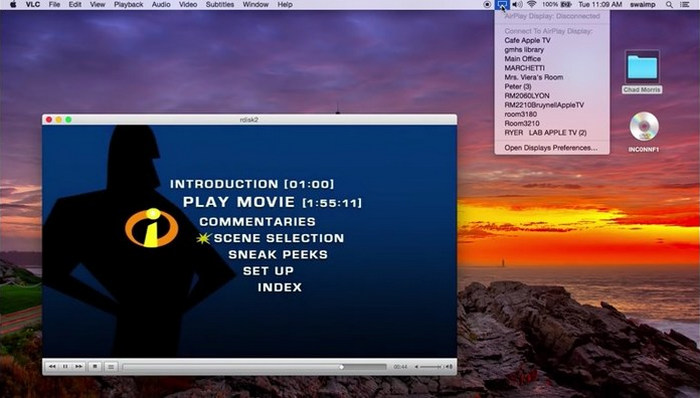
Task: Select the Chad Morris desktop folder
Action: [x=642, y=71]
